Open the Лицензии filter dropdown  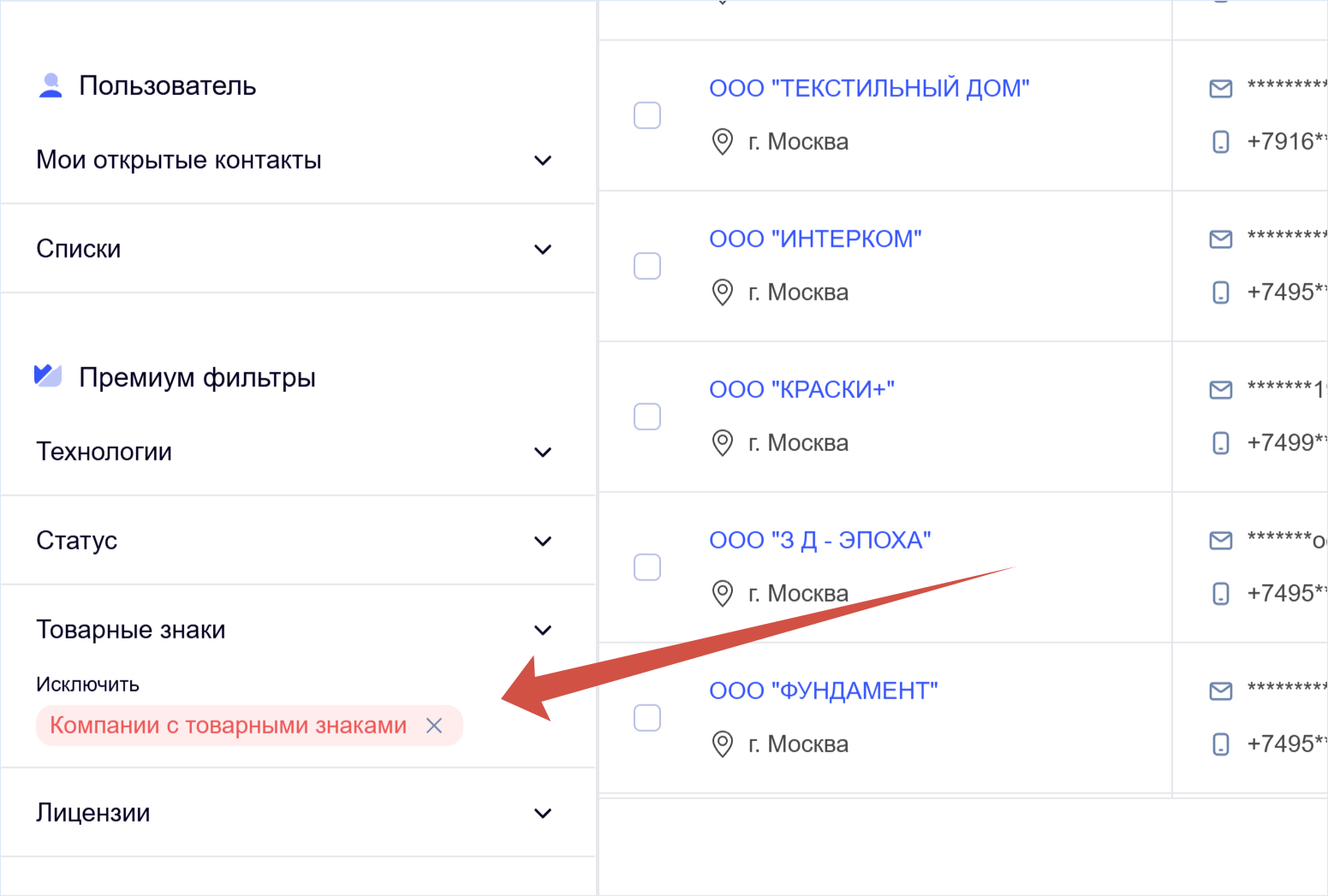point(543,813)
